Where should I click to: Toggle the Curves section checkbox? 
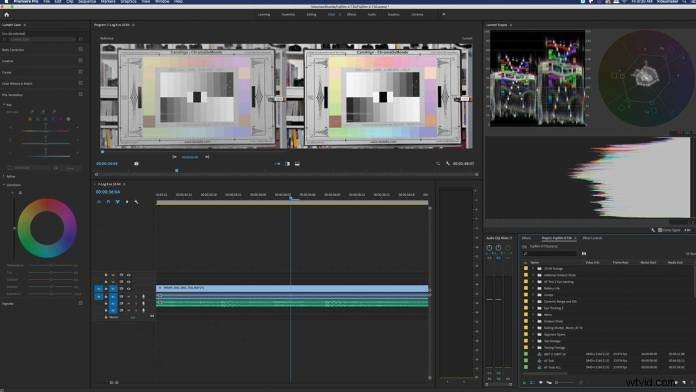[80, 71]
